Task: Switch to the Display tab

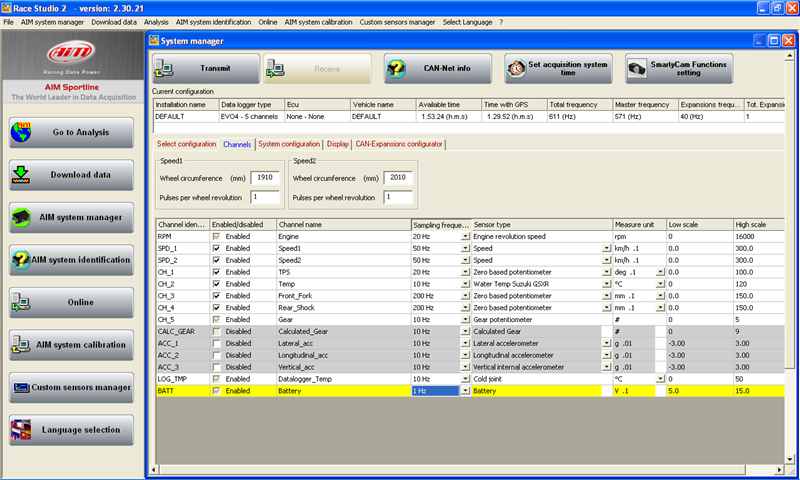Action: click(x=338, y=144)
